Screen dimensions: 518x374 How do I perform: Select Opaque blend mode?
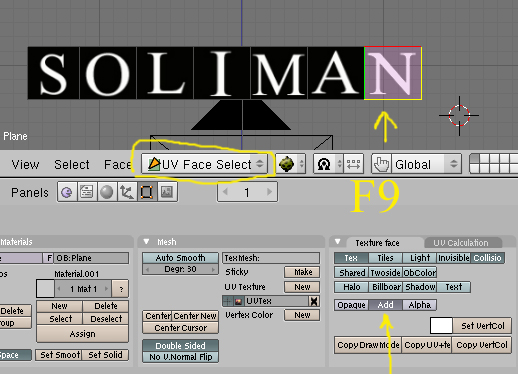tap(351, 305)
